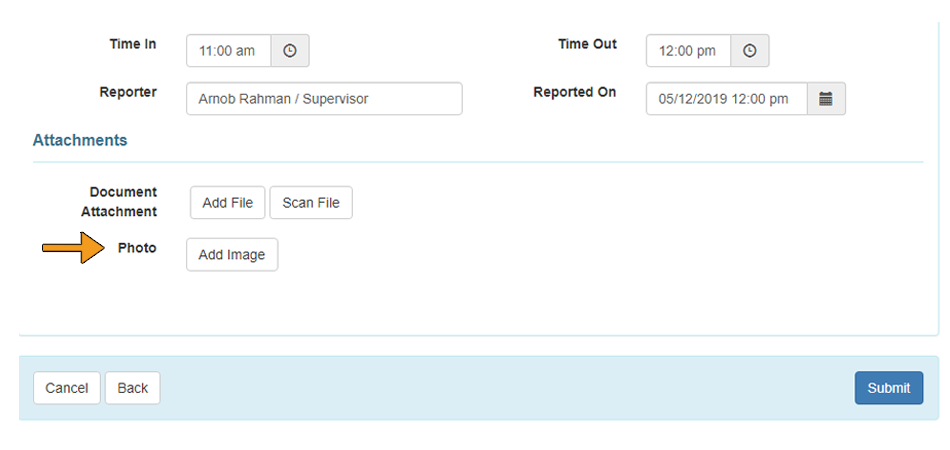Go back using the Back button

click(x=133, y=388)
